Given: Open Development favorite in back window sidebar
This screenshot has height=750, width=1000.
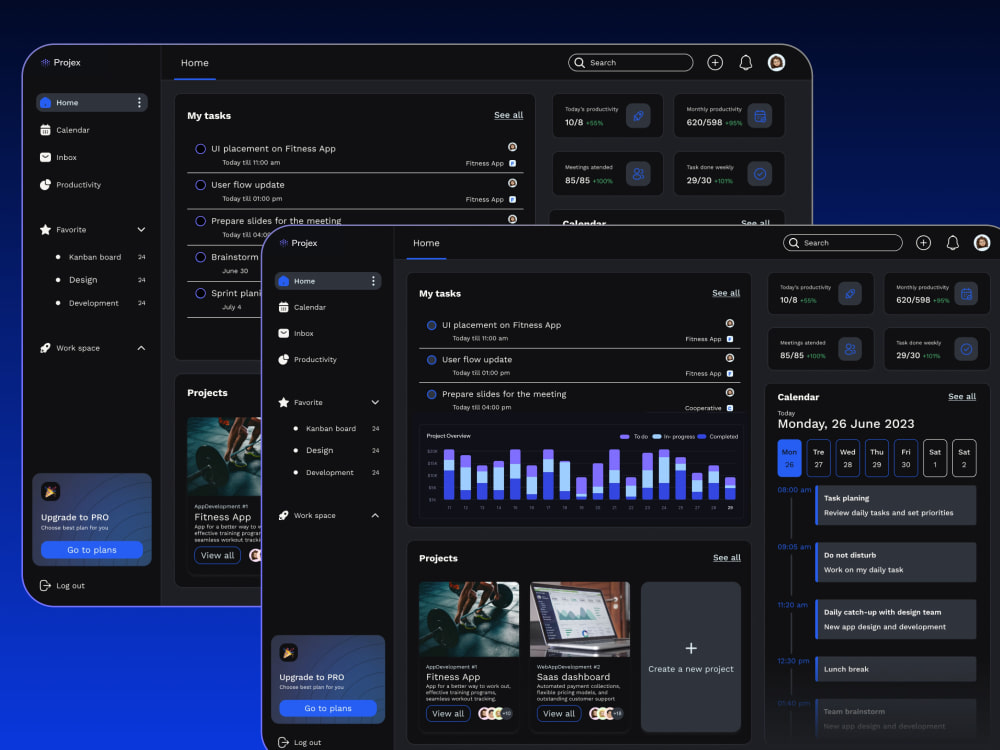Looking at the screenshot, I should pyautogui.click(x=94, y=304).
